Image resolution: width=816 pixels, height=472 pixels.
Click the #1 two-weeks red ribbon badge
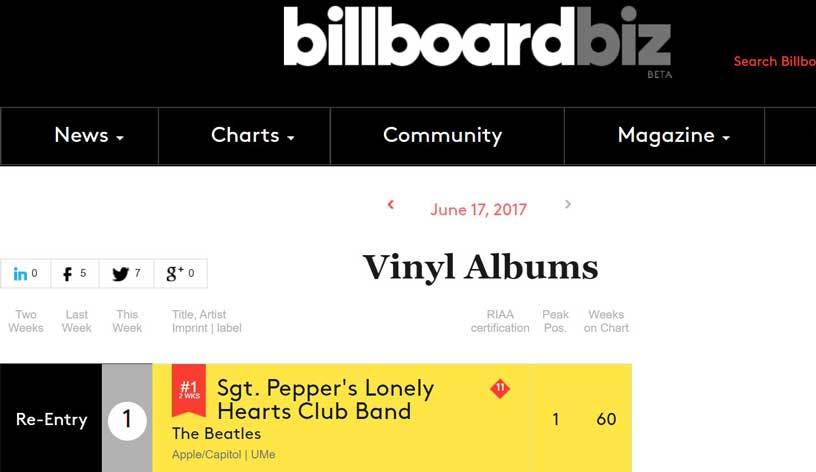pyautogui.click(x=189, y=390)
